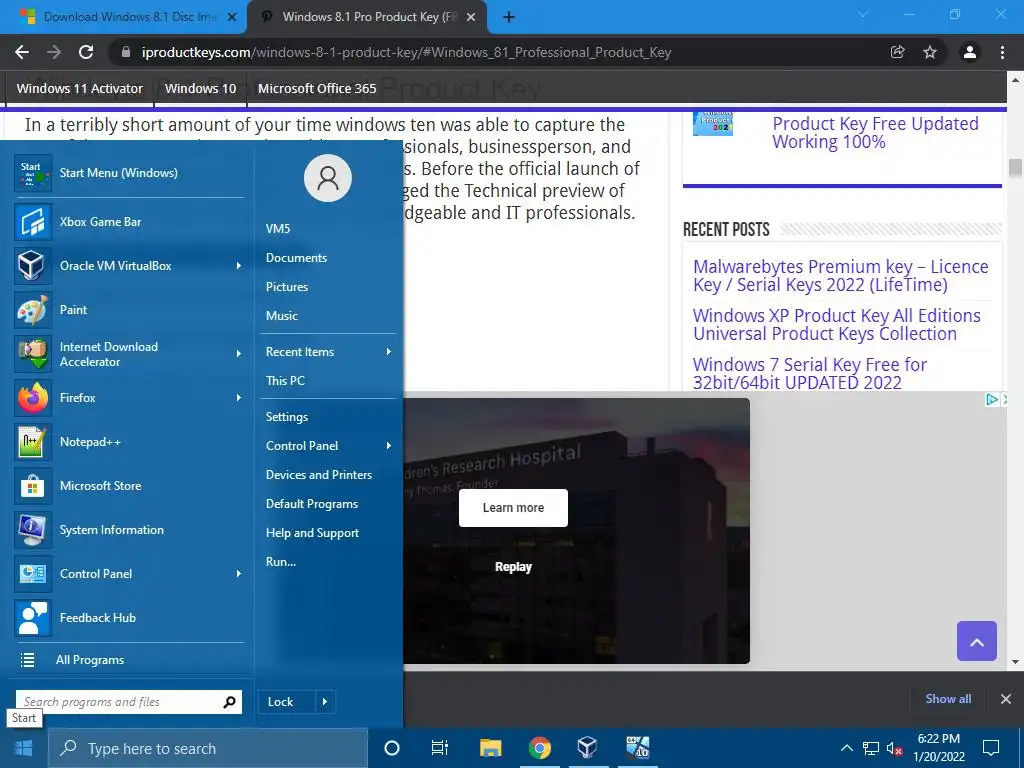Expand Internet Download Accelerator submenu arrow
Screen dimensions: 1024x768
pyautogui.click(x=238, y=353)
